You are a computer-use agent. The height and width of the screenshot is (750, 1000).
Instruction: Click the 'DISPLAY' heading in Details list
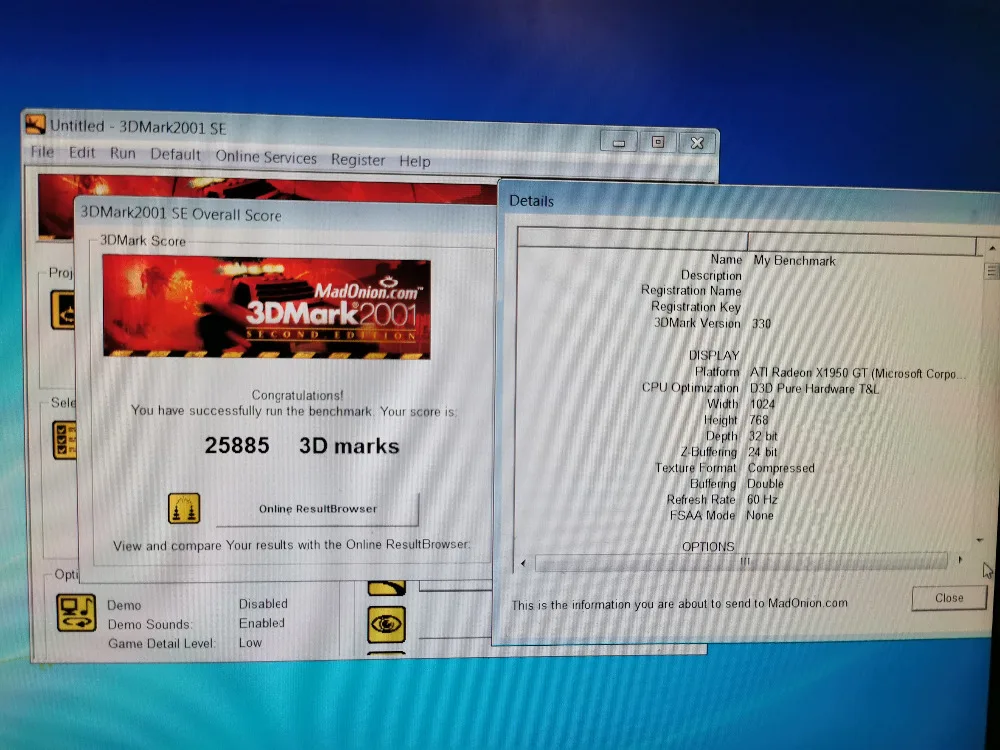point(714,355)
